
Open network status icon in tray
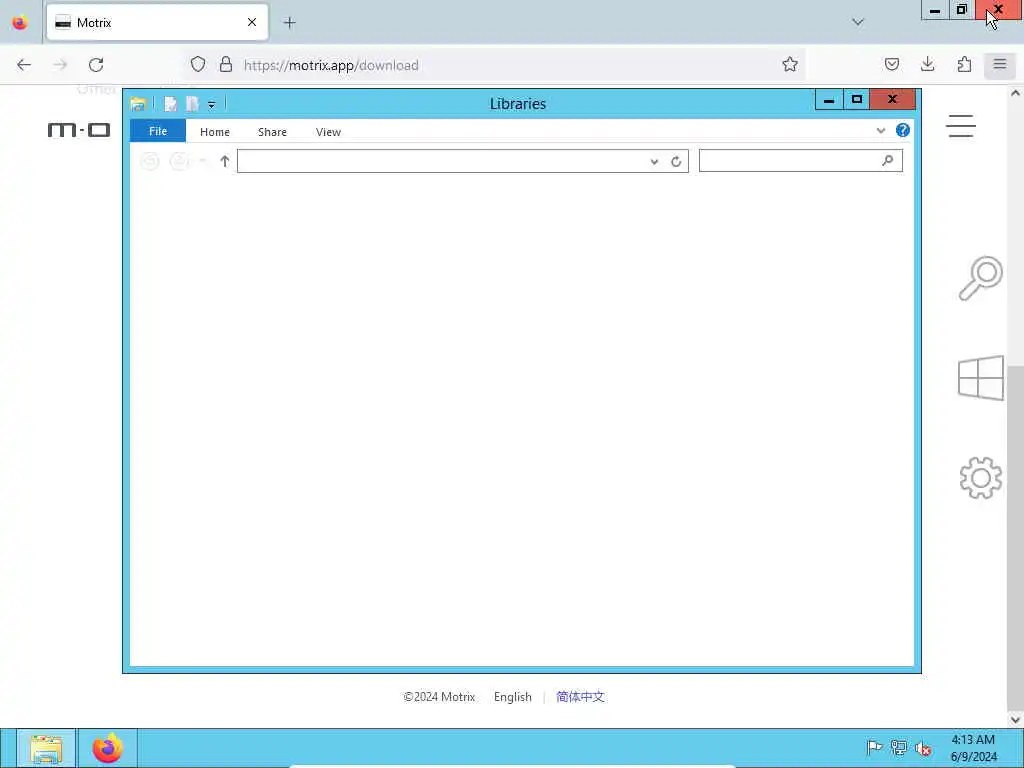(x=899, y=748)
